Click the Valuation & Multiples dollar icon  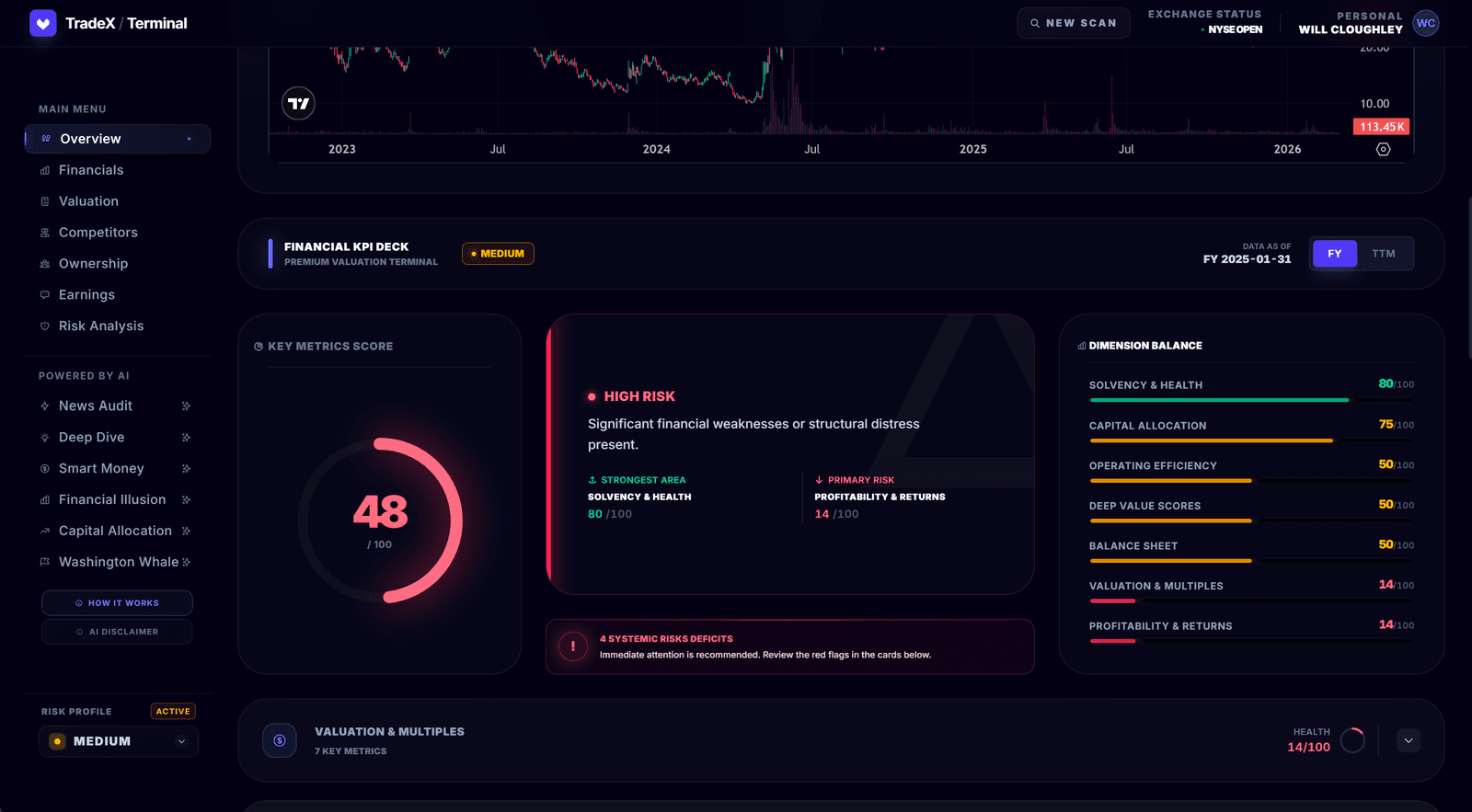coord(280,740)
